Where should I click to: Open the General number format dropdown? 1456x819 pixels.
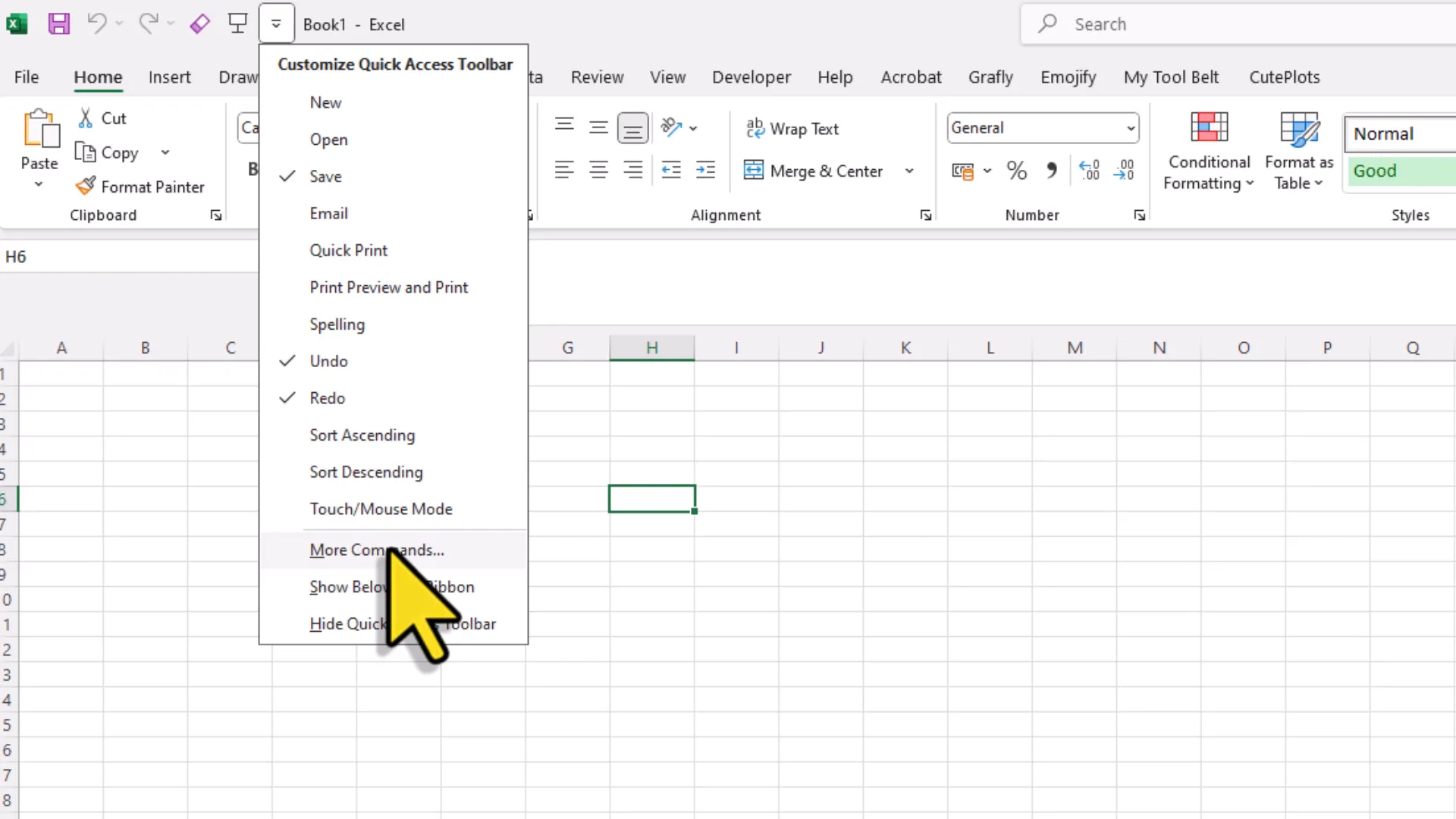click(x=1130, y=127)
